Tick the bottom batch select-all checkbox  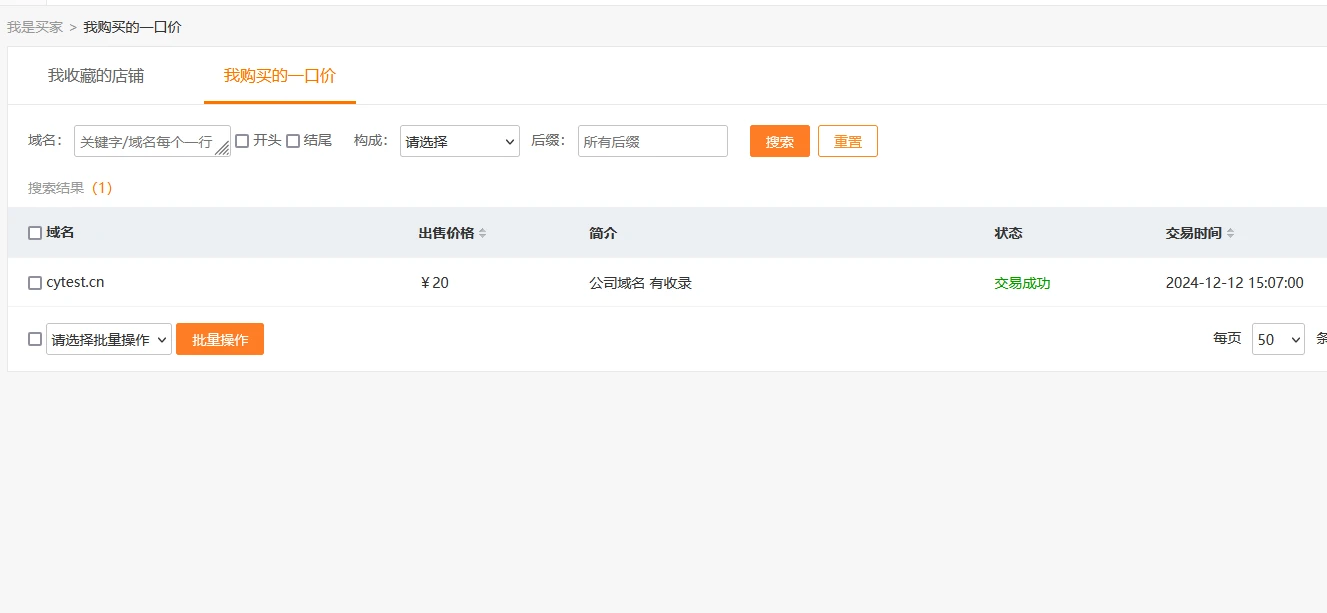point(35,339)
